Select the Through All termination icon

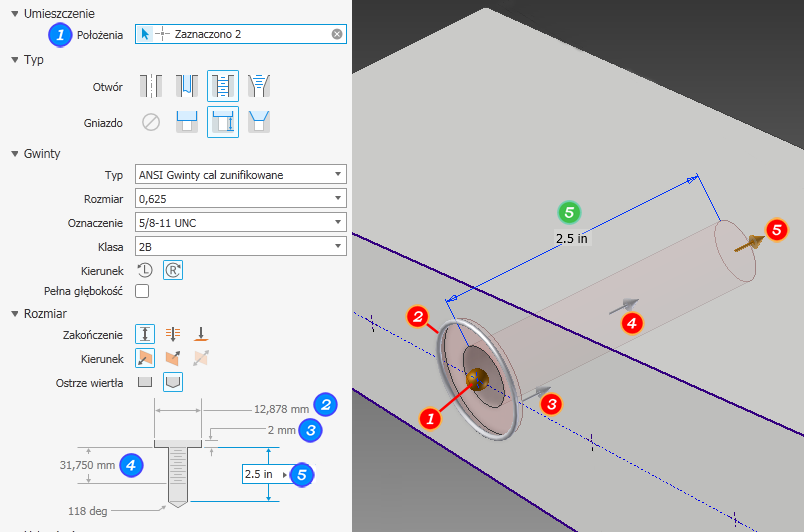click(x=173, y=334)
